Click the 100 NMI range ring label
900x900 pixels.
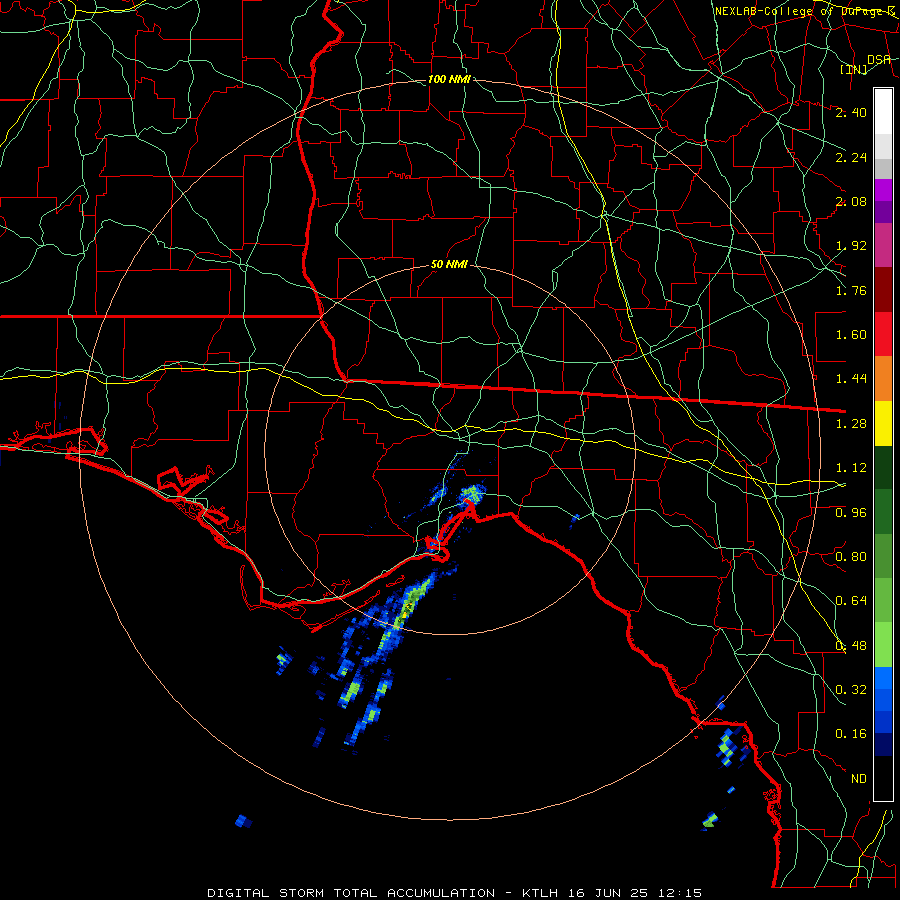(449, 79)
